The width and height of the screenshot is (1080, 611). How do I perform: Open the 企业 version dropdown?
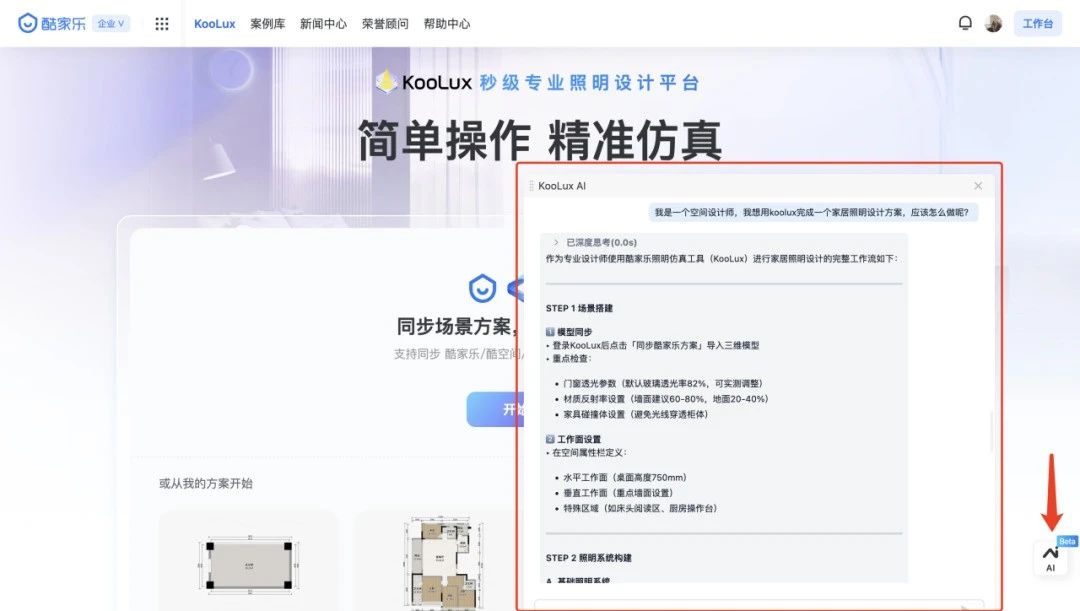tap(110, 23)
